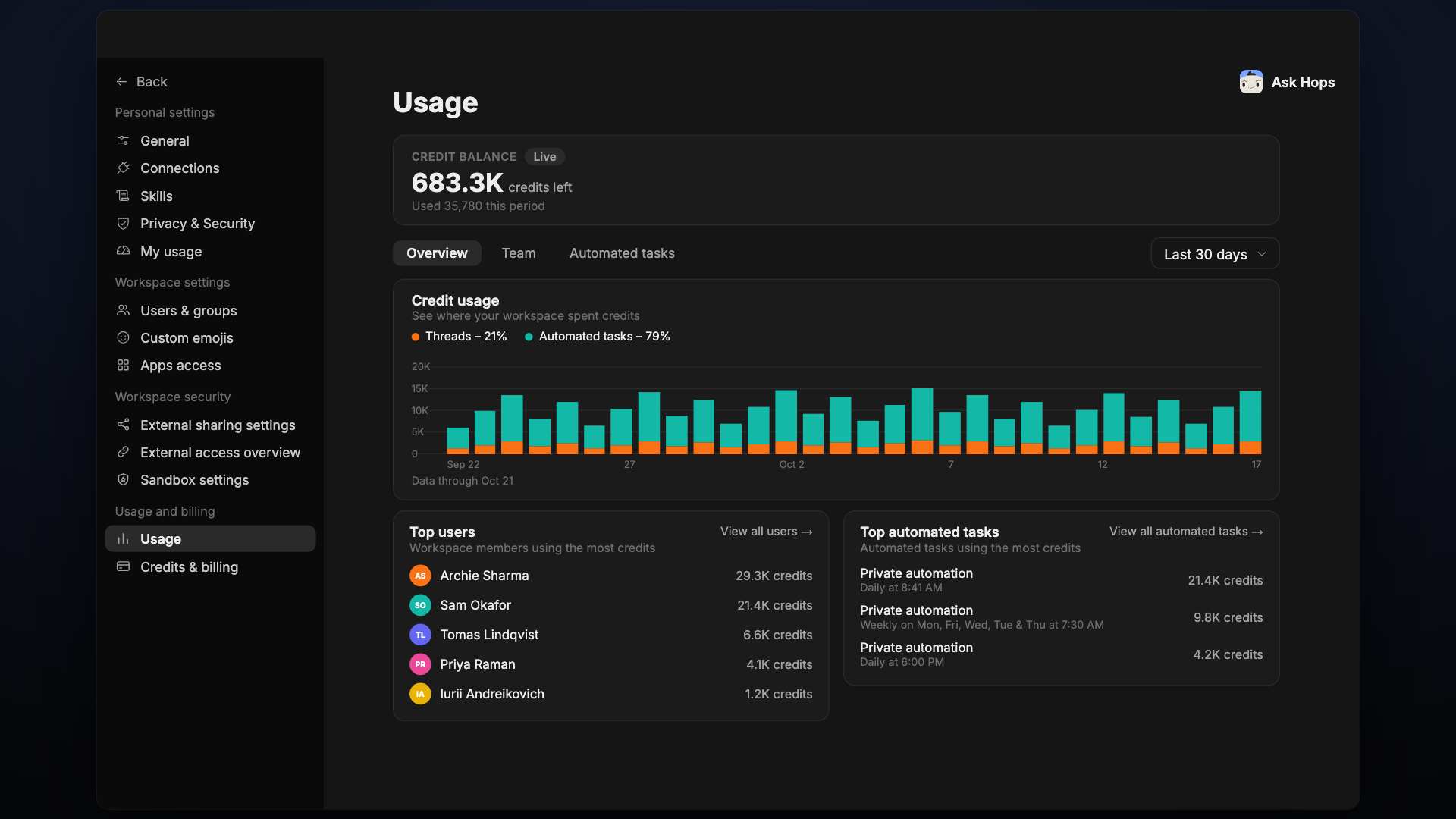Switch to the Team tab

(x=519, y=253)
